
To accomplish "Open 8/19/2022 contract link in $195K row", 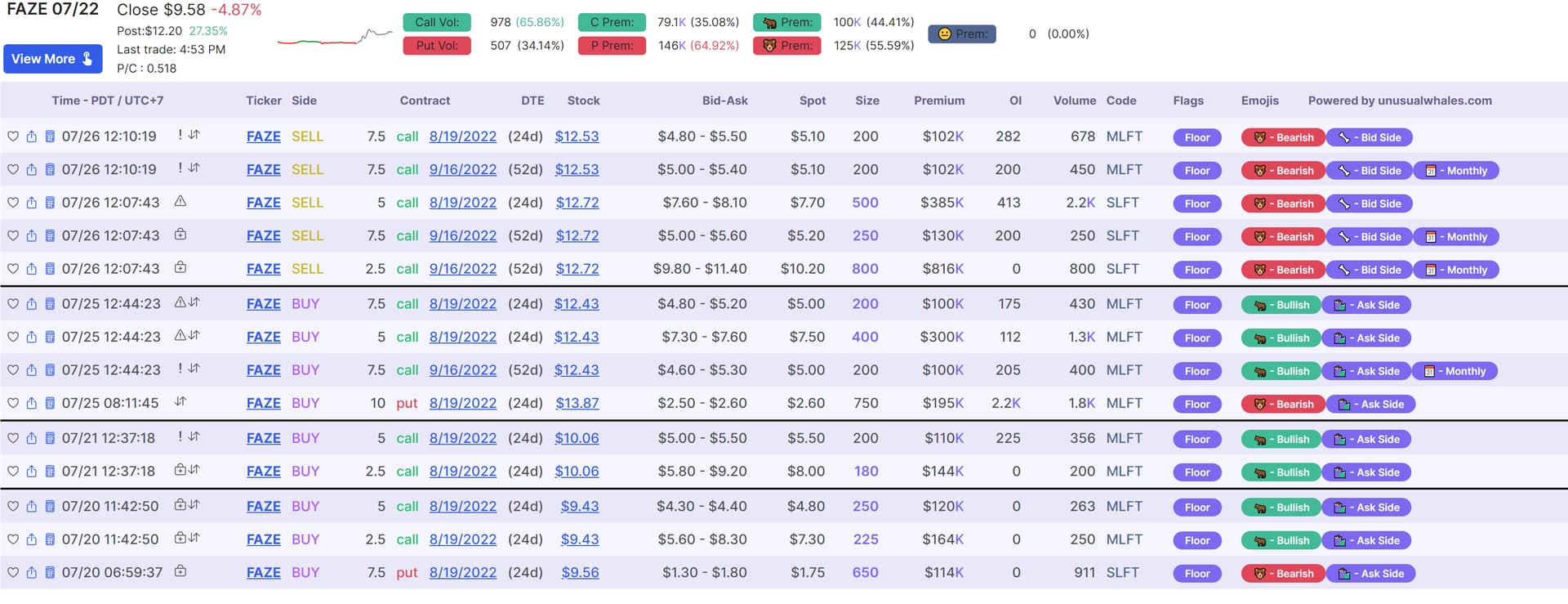I will 463,404.
